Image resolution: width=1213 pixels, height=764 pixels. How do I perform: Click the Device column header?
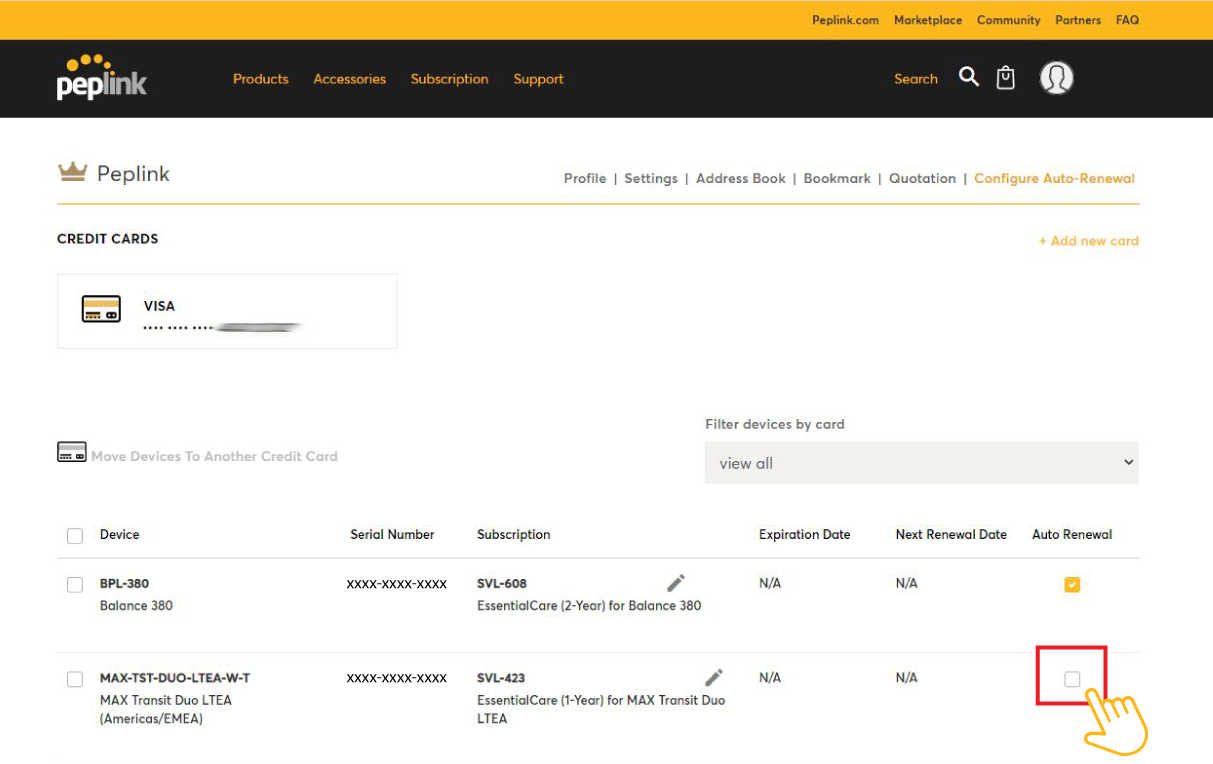[x=119, y=535]
